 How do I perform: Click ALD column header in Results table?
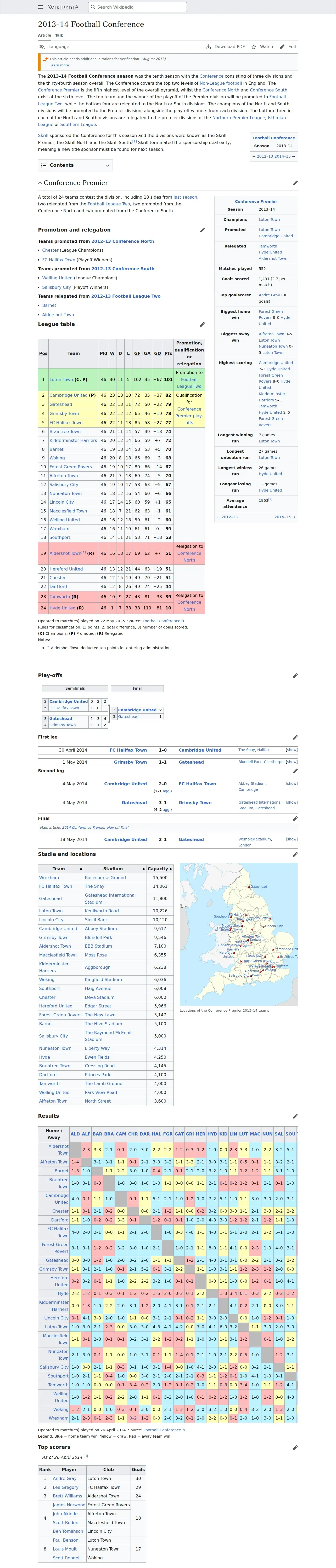pos(75,1134)
